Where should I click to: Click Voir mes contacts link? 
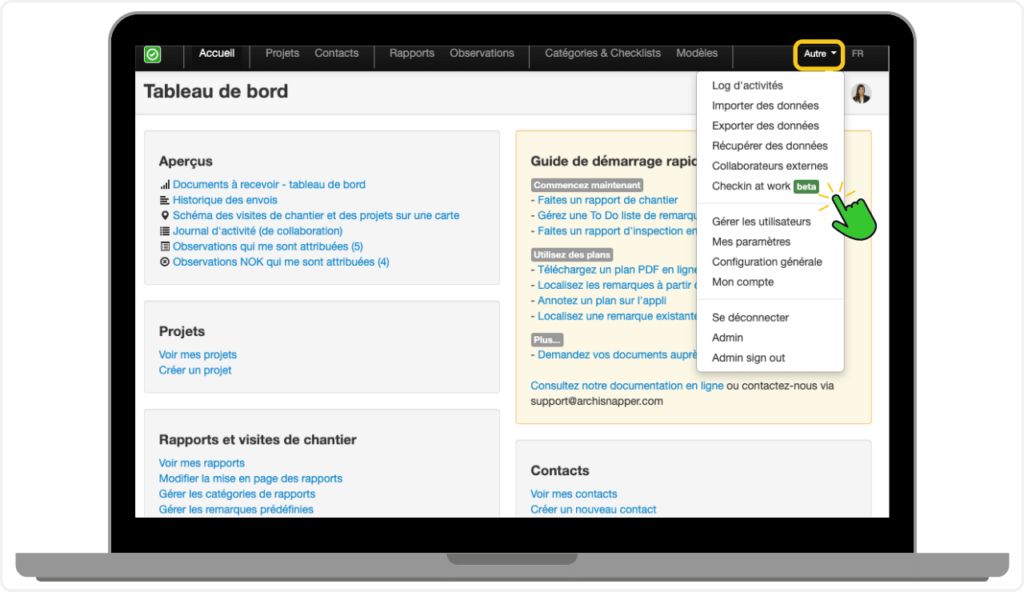(573, 494)
